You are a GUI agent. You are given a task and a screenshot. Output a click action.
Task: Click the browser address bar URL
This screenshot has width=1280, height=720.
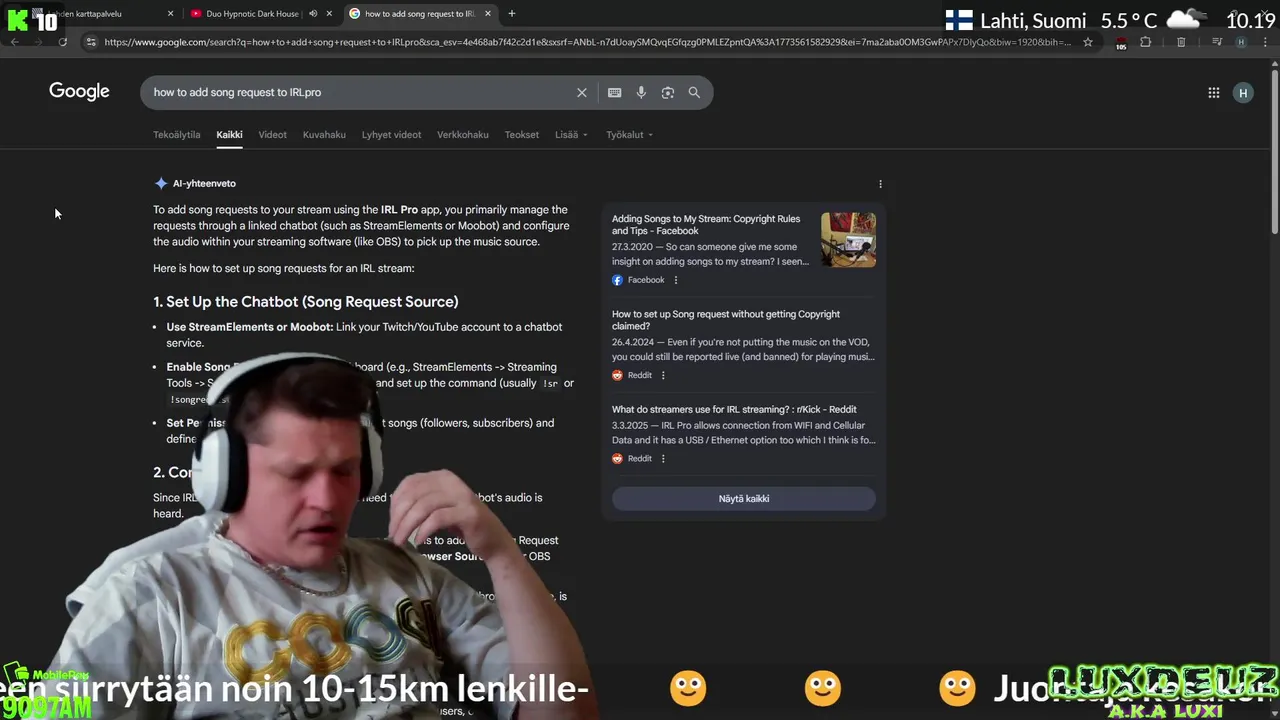pos(587,42)
